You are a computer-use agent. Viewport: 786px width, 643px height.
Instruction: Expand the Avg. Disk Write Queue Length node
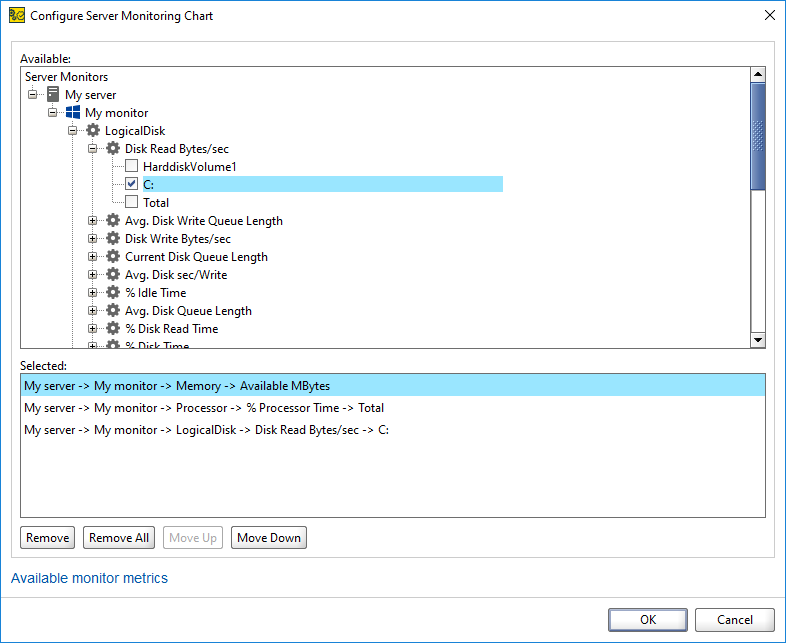click(x=93, y=221)
